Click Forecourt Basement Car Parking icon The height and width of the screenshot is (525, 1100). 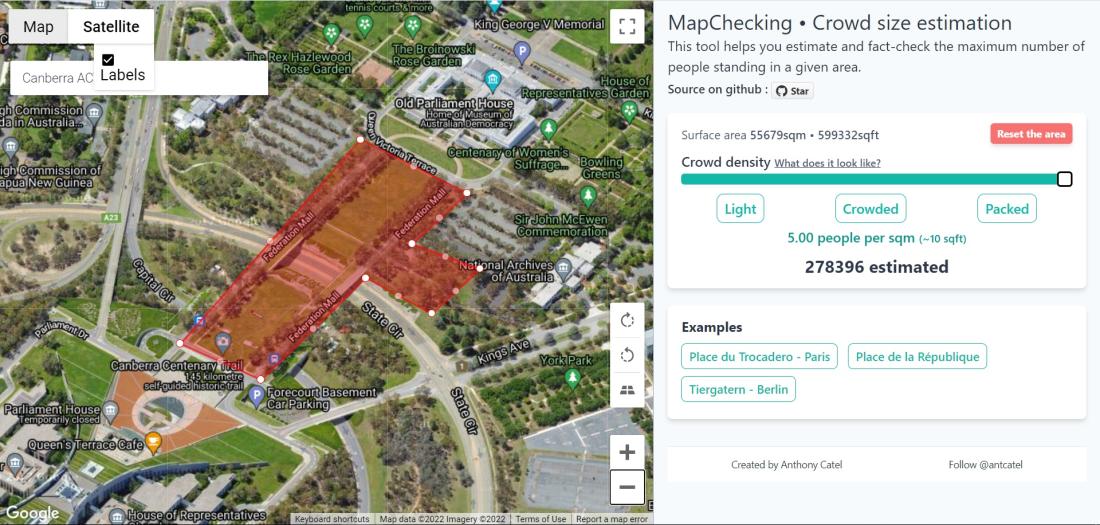256,396
